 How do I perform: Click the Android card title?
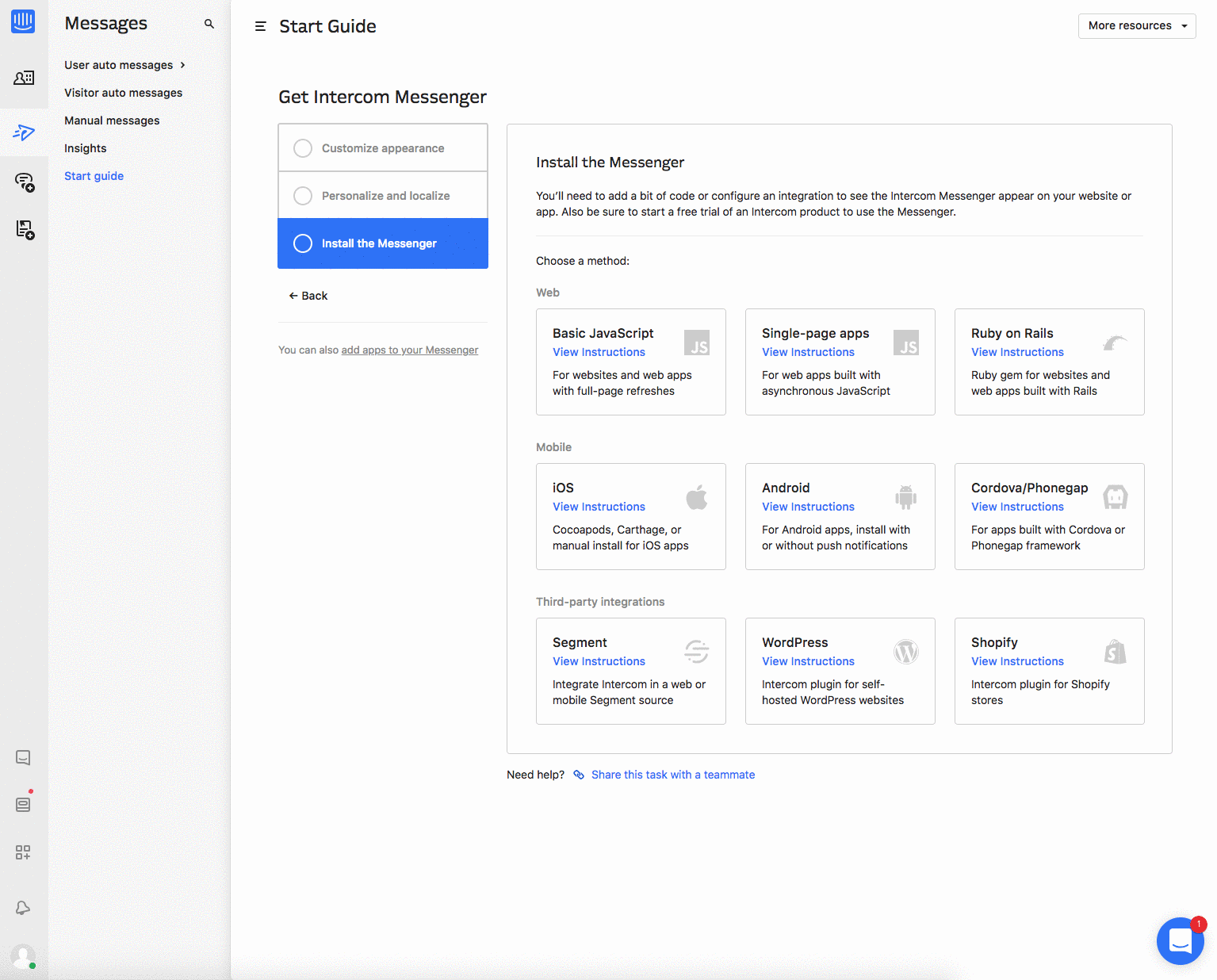pos(786,488)
